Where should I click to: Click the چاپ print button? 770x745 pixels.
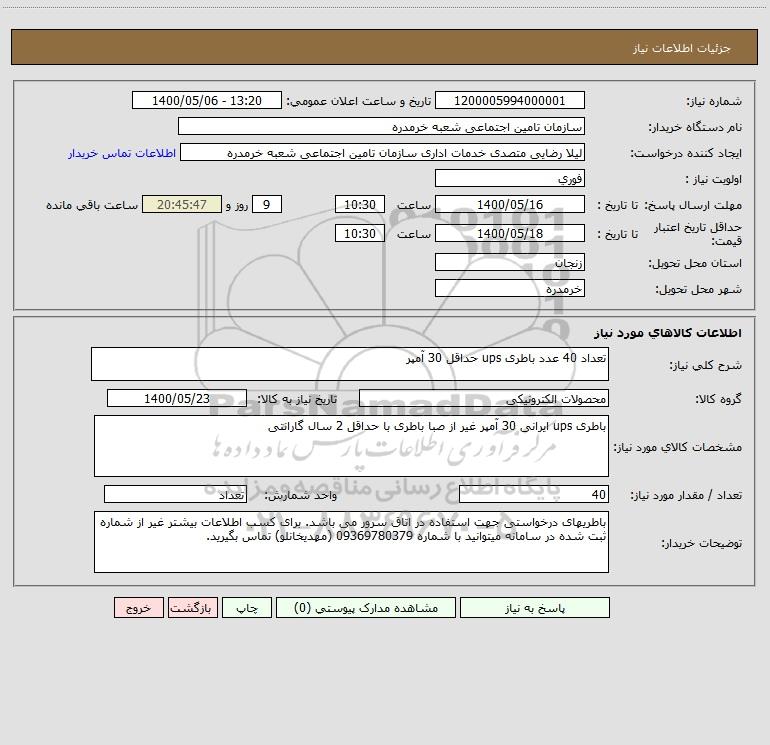(x=247, y=607)
